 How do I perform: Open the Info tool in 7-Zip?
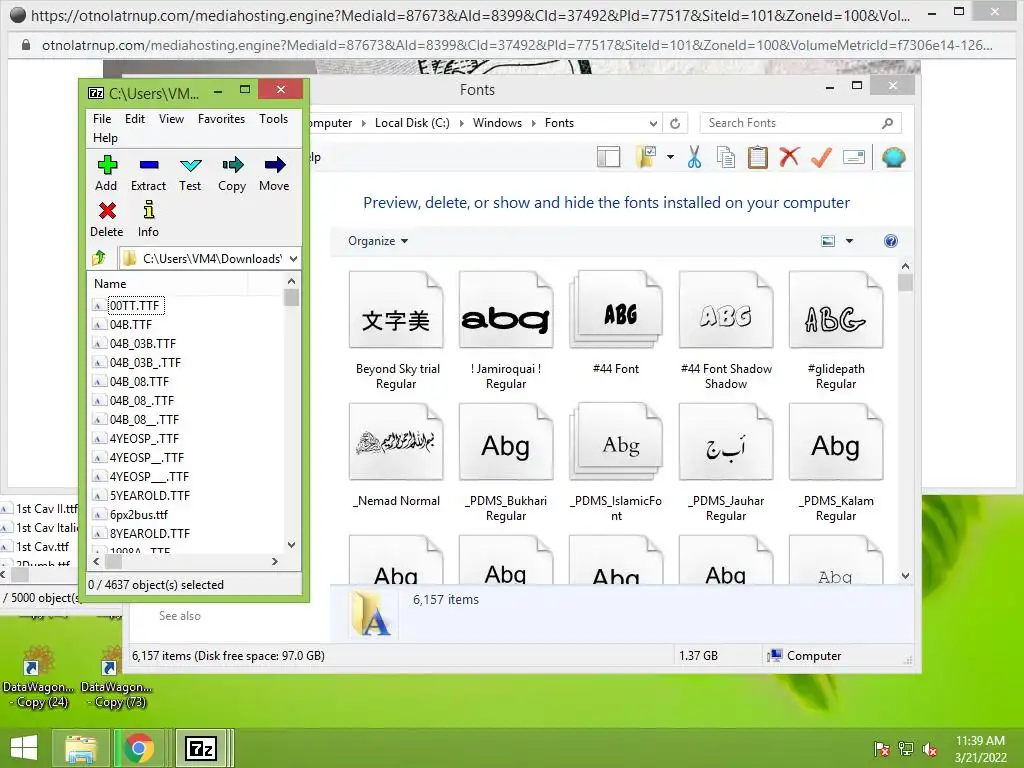pos(148,219)
